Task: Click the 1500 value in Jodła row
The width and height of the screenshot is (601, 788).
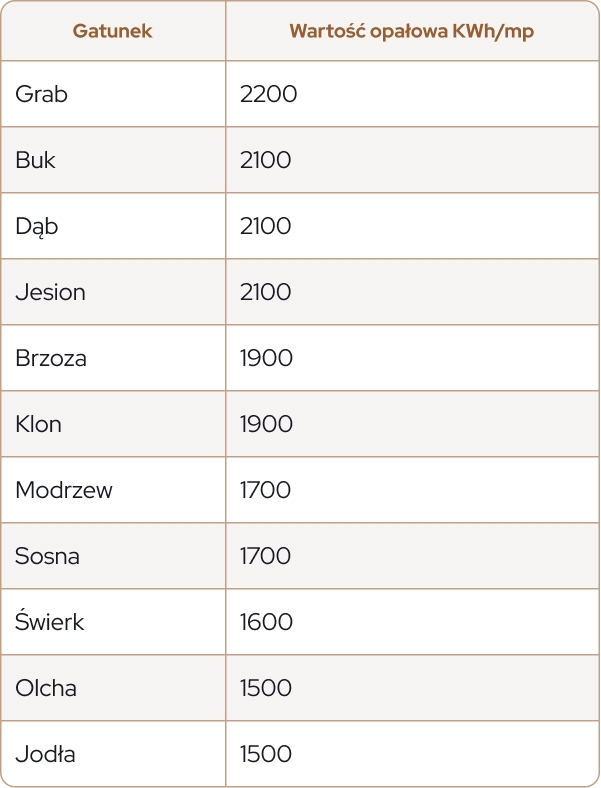Action: click(266, 754)
